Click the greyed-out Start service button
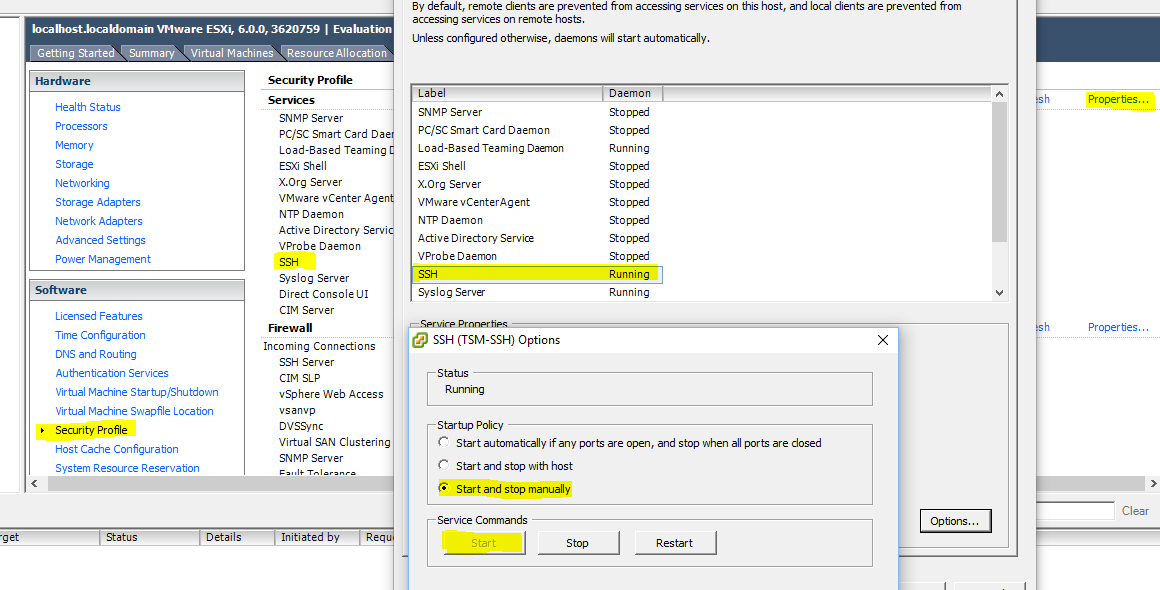Screen dimensions: 1160x590 (x=484, y=543)
